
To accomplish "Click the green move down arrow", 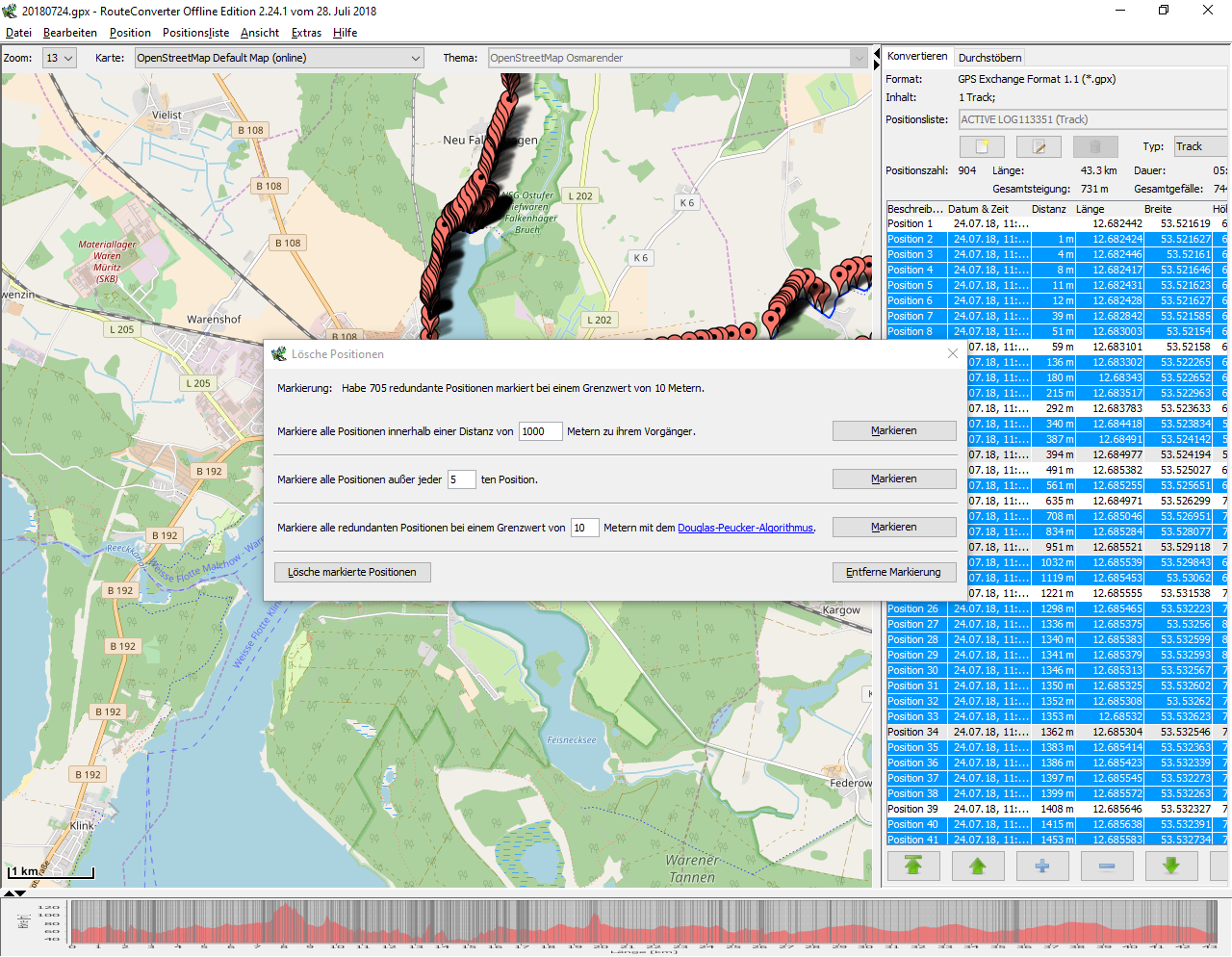I will tap(1171, 866).
